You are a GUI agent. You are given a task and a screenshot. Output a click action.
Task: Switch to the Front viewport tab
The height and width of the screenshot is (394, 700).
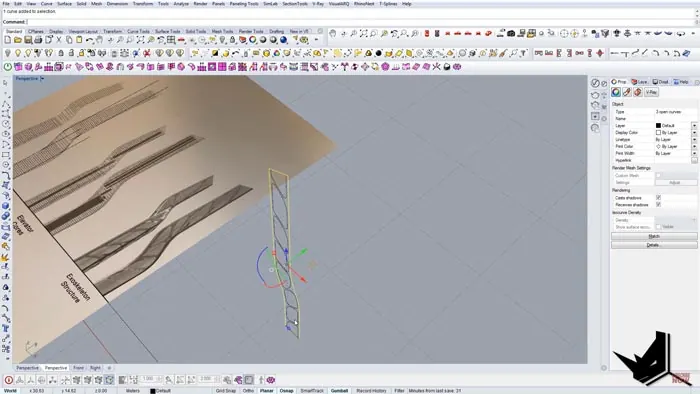(79, 368)
